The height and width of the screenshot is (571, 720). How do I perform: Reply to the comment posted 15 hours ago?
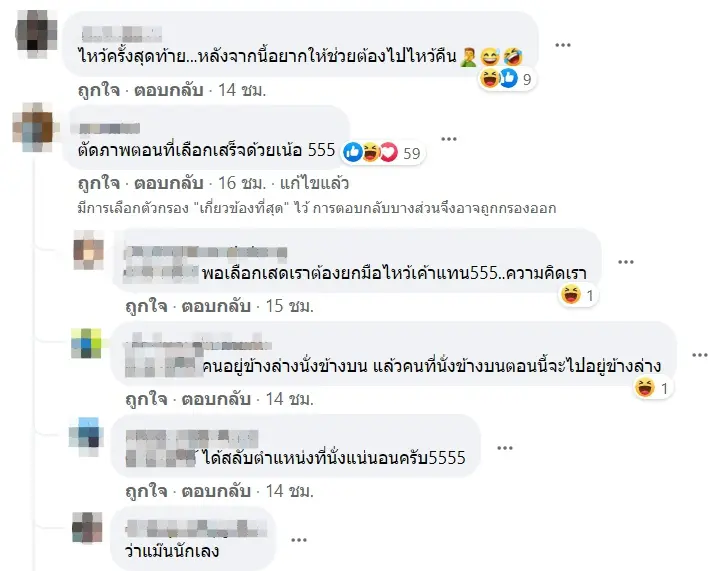(x=216, y=306)
